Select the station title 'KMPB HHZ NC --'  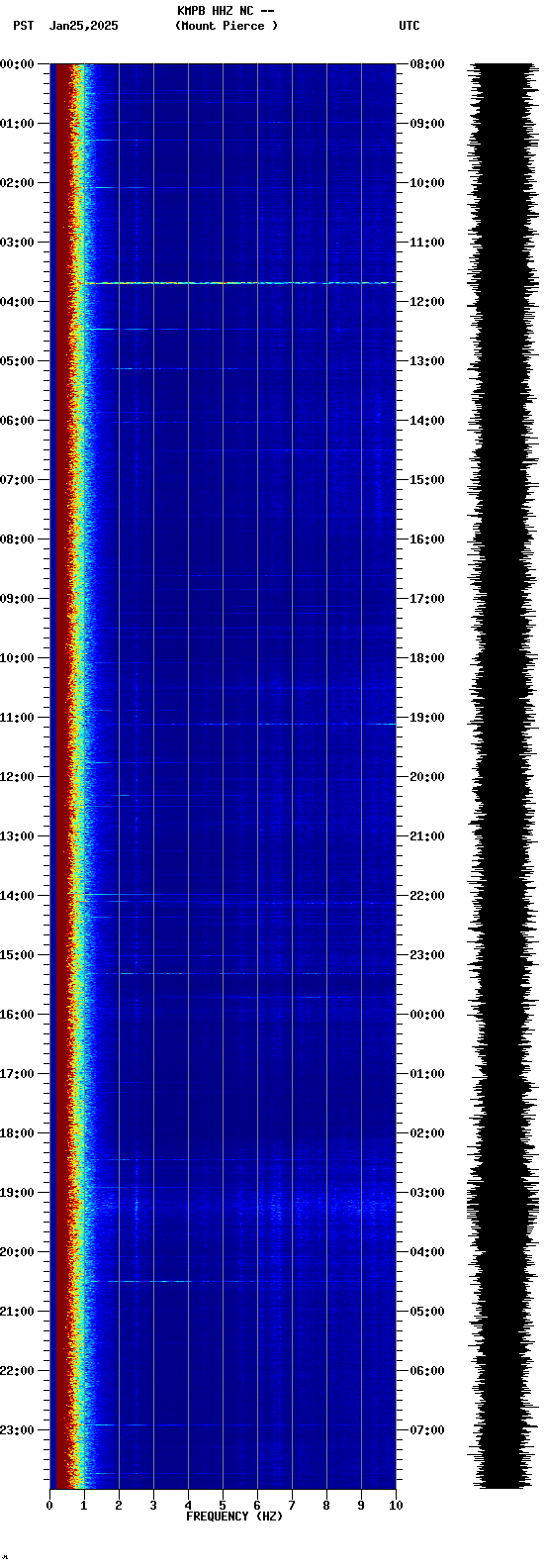coord(226,11)
